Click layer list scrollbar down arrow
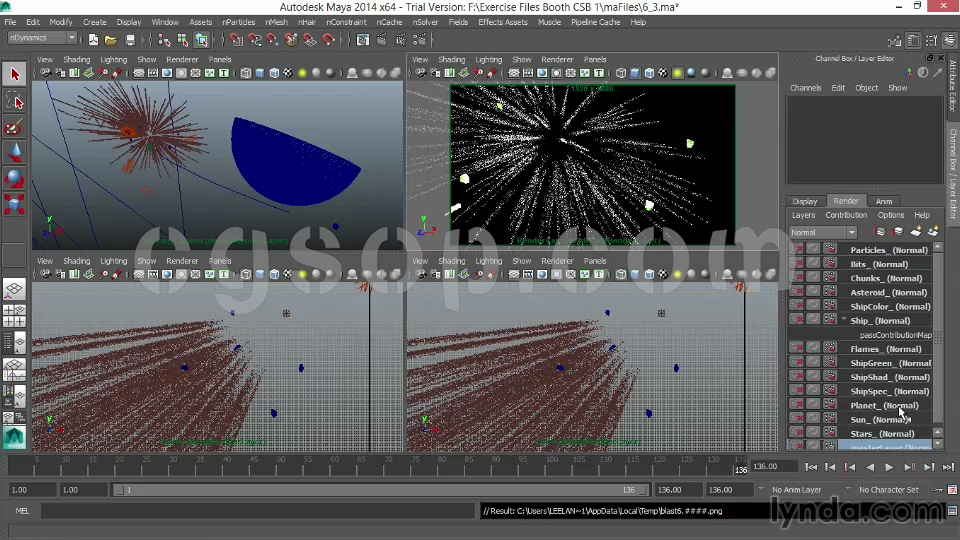The image size is (960, 540). [x=938, y=446]
